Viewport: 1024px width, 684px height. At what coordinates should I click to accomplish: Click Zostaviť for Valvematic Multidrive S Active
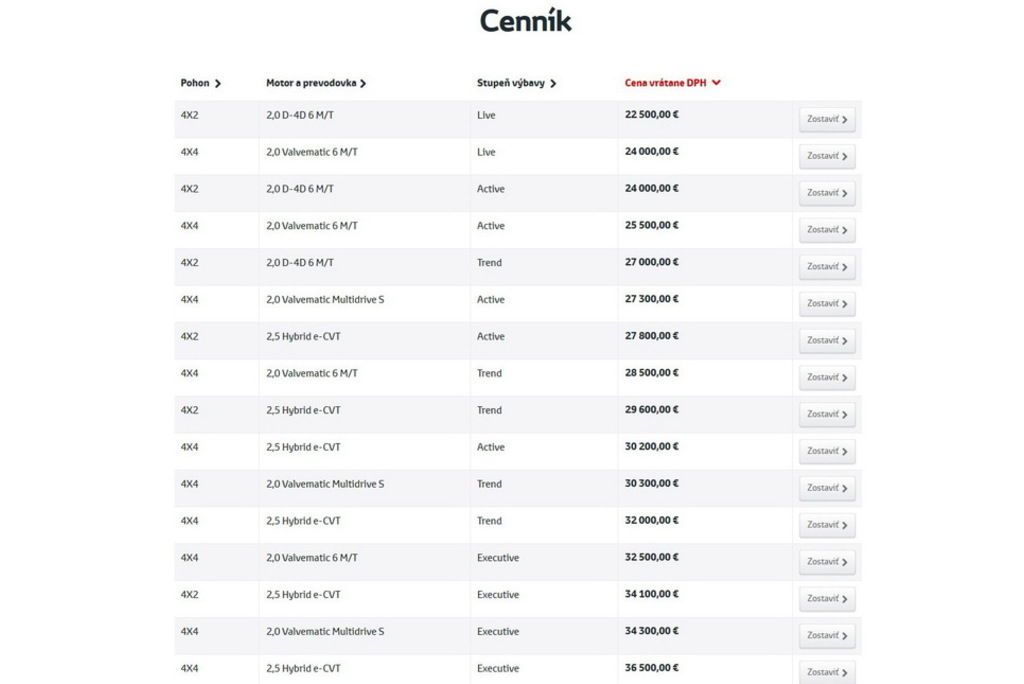click(827, 304)
